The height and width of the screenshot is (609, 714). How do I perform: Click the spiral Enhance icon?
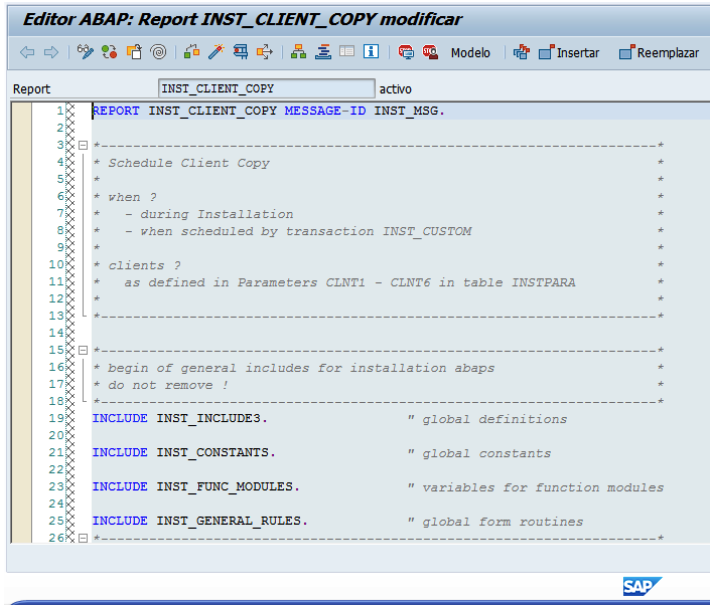click(158, 52)
